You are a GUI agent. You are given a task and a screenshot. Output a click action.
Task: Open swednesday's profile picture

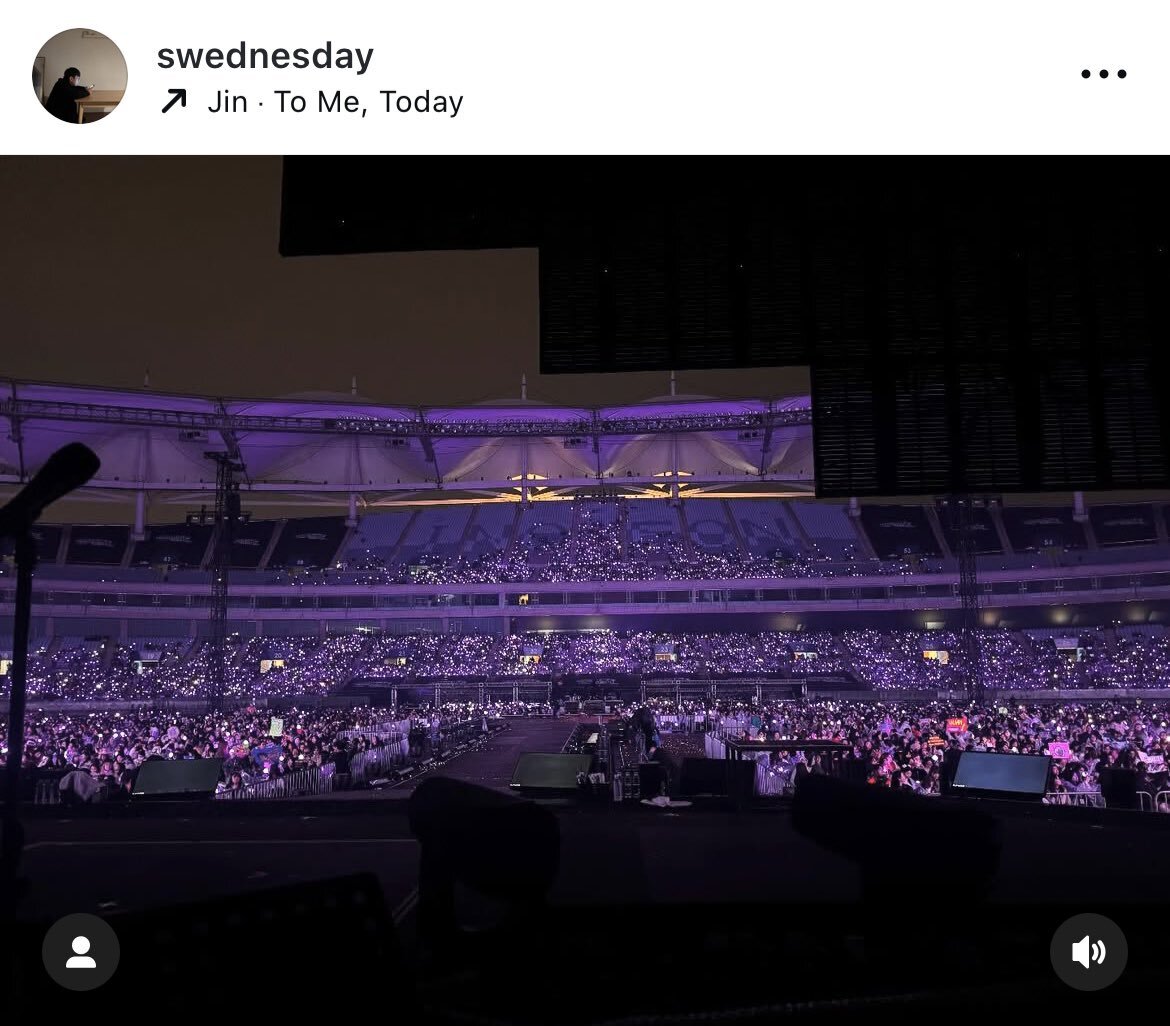80,75
